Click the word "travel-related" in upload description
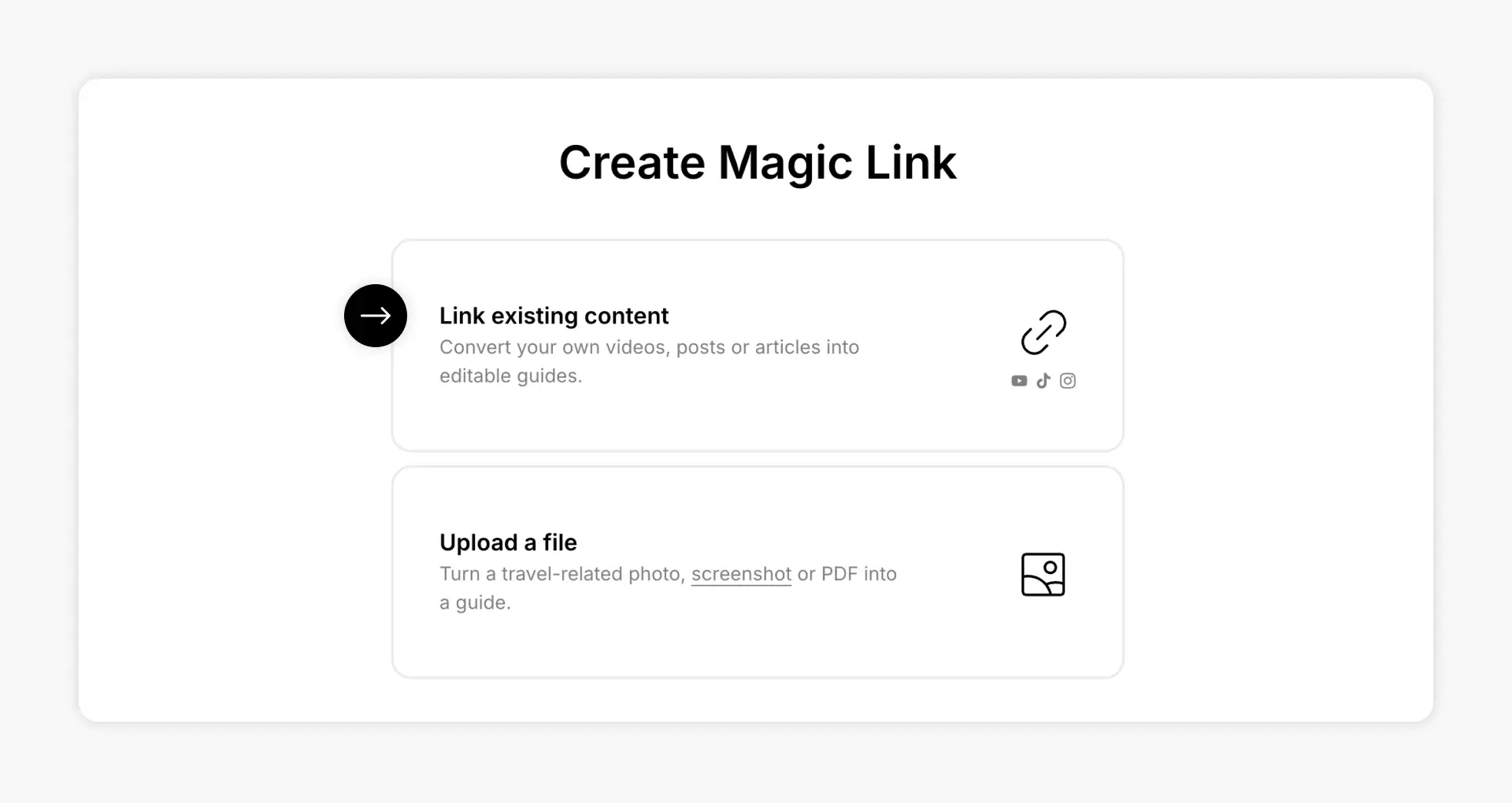 point(562,574)
